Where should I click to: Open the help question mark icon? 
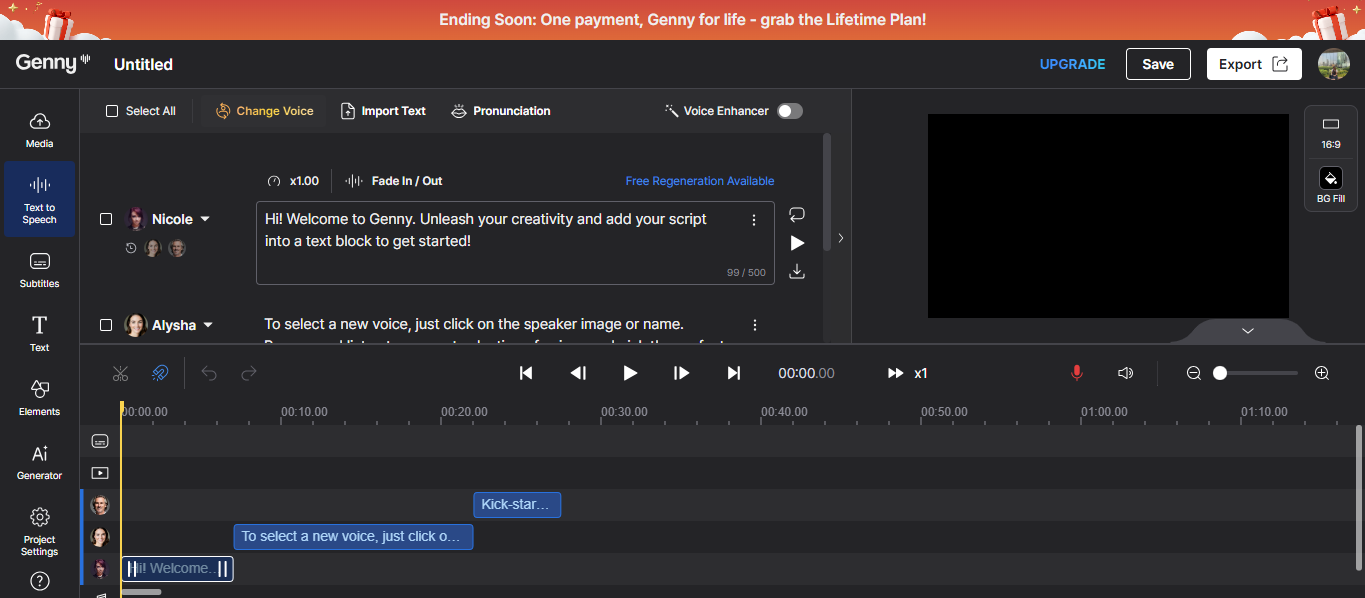coord(40,581)
